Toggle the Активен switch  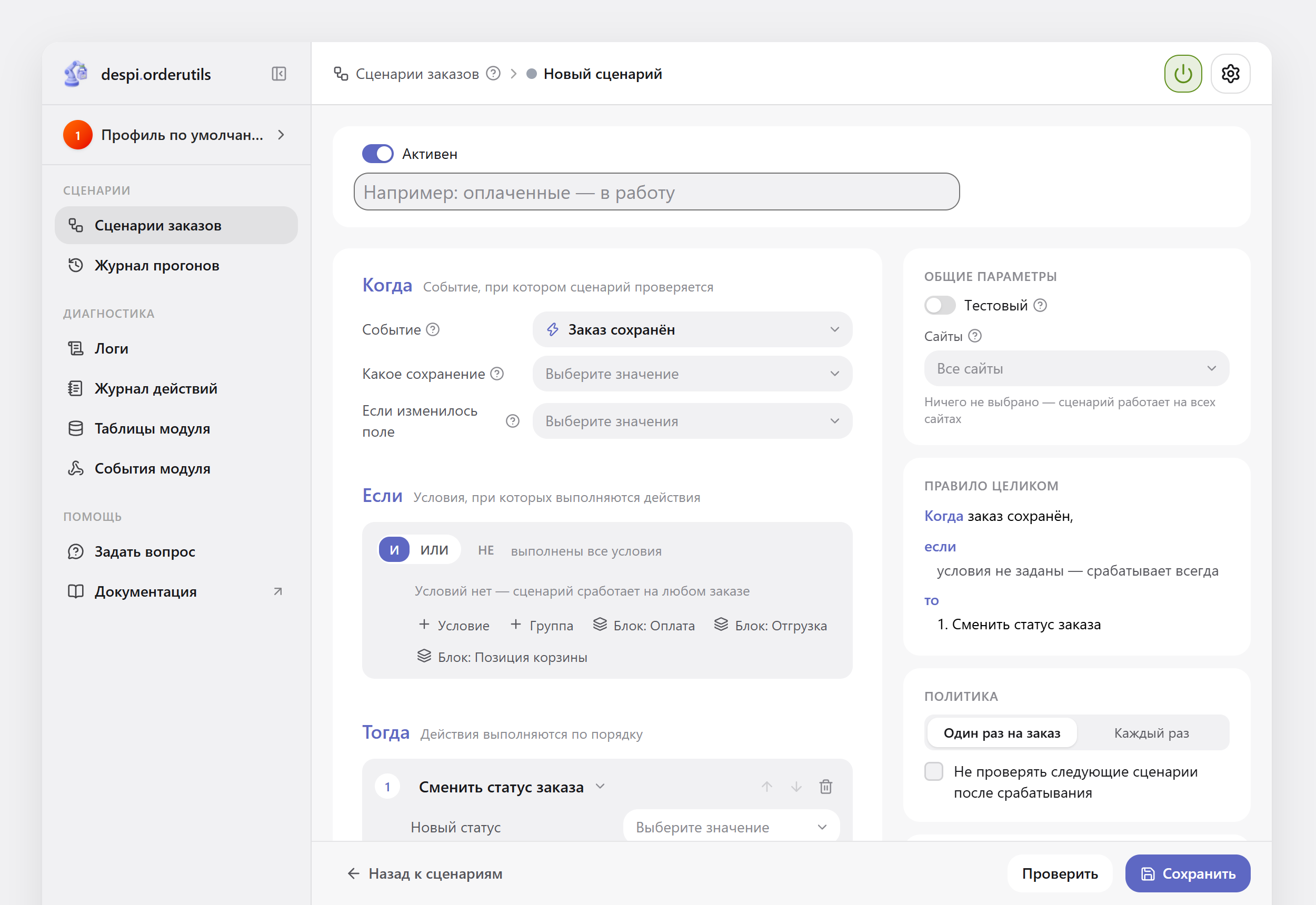[378, 154]
